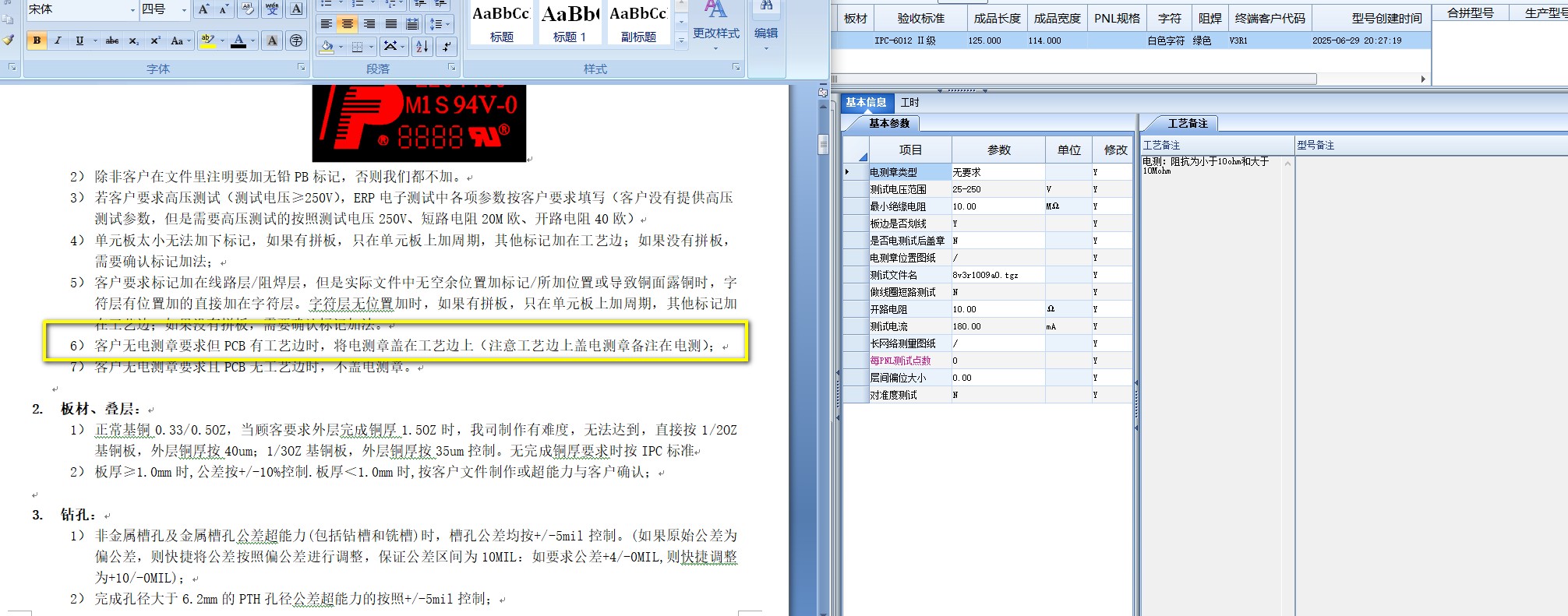Apply the 标题 1 style
1568x616 pixels.
(x=570, y=23)
